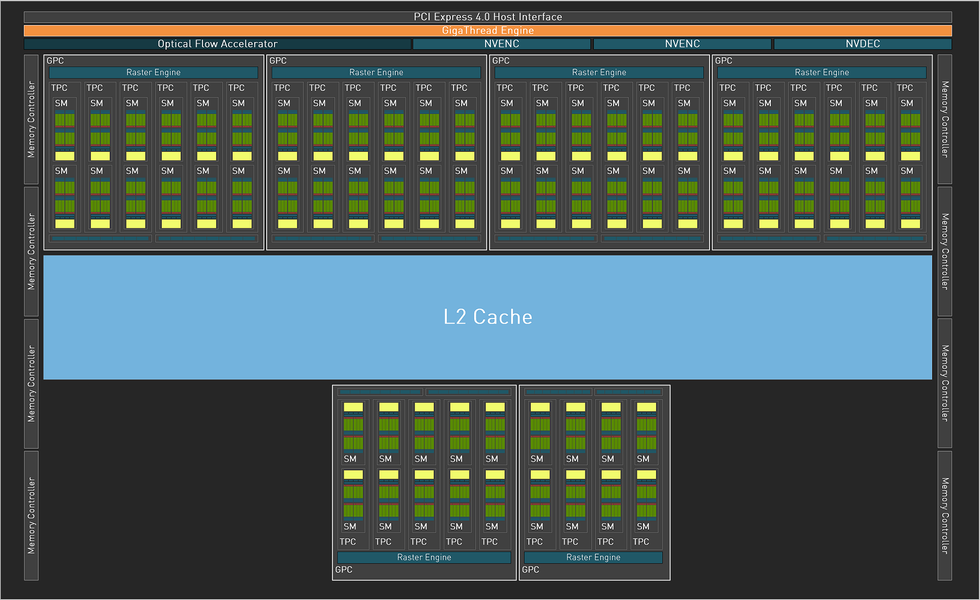Click the Raster Engine in the fourth top GPC
Screen dimensions: 980x600
tap(822, 72)
